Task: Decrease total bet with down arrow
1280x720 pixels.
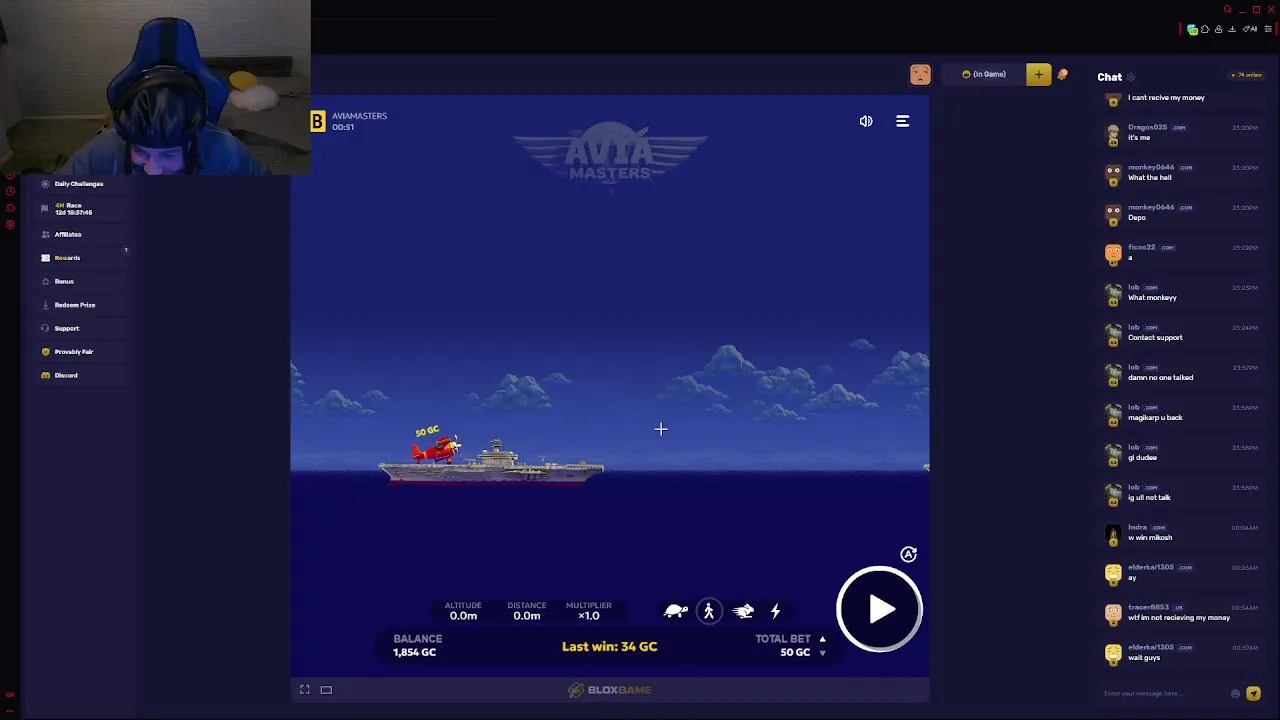Action: (822, 653)
